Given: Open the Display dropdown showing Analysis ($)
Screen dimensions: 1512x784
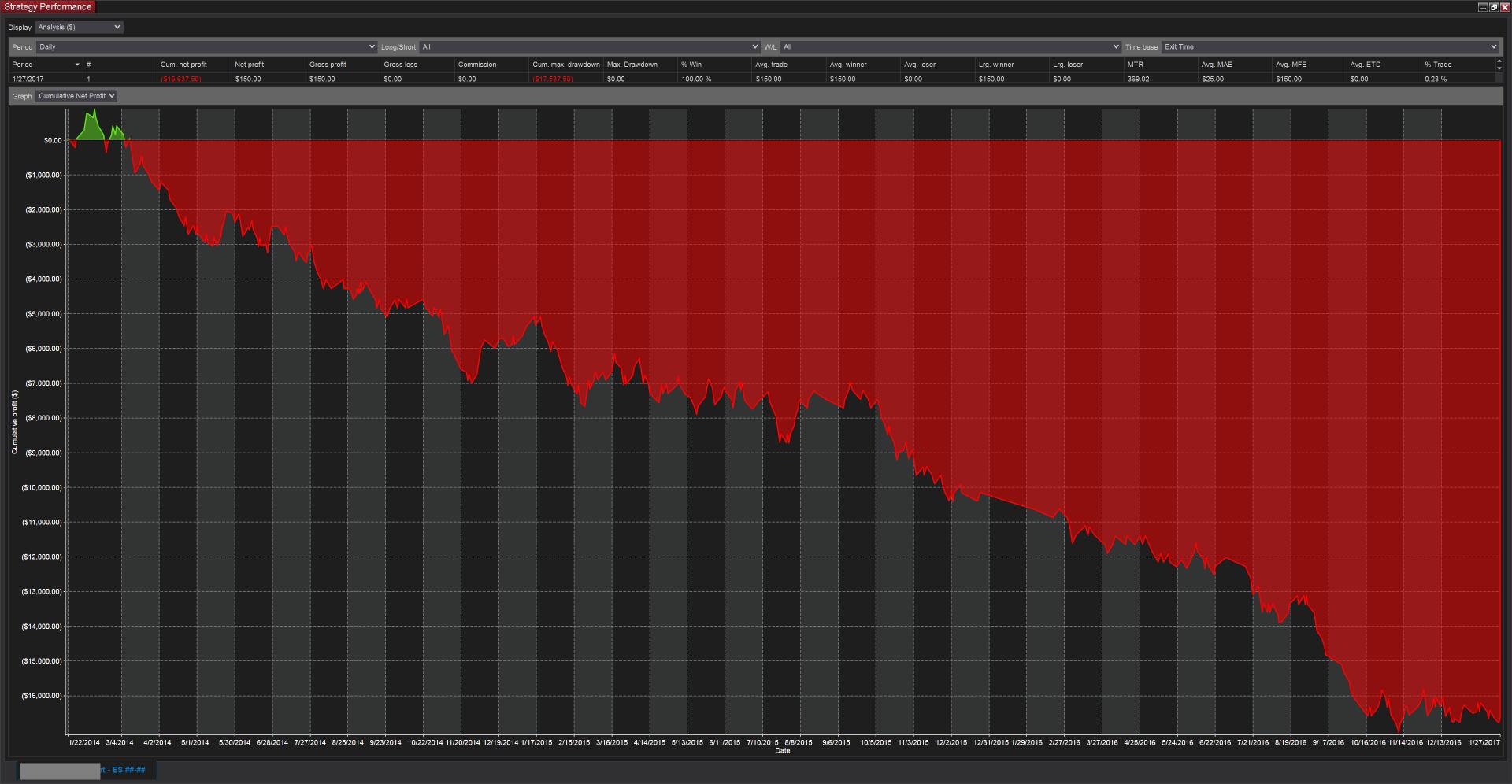Looking at the screenshot, I should click(x=79, y=28).
